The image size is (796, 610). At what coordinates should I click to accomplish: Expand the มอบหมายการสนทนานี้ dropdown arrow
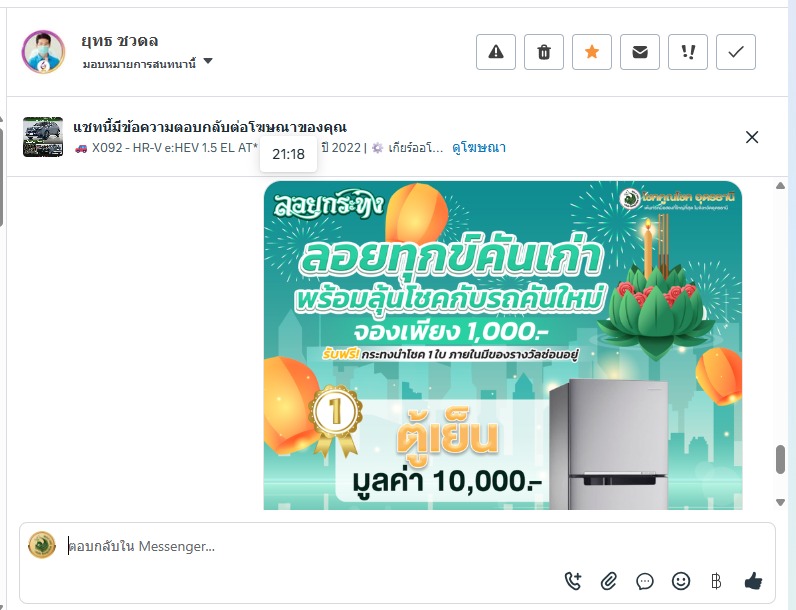tap(208, 61)
